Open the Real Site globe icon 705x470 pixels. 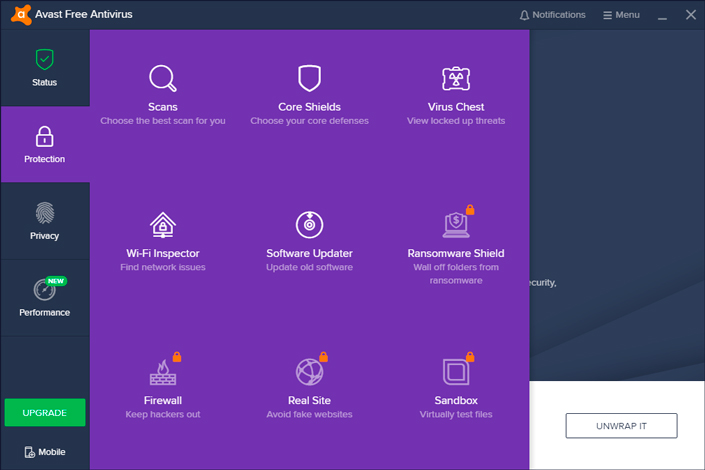click(309, 372)
